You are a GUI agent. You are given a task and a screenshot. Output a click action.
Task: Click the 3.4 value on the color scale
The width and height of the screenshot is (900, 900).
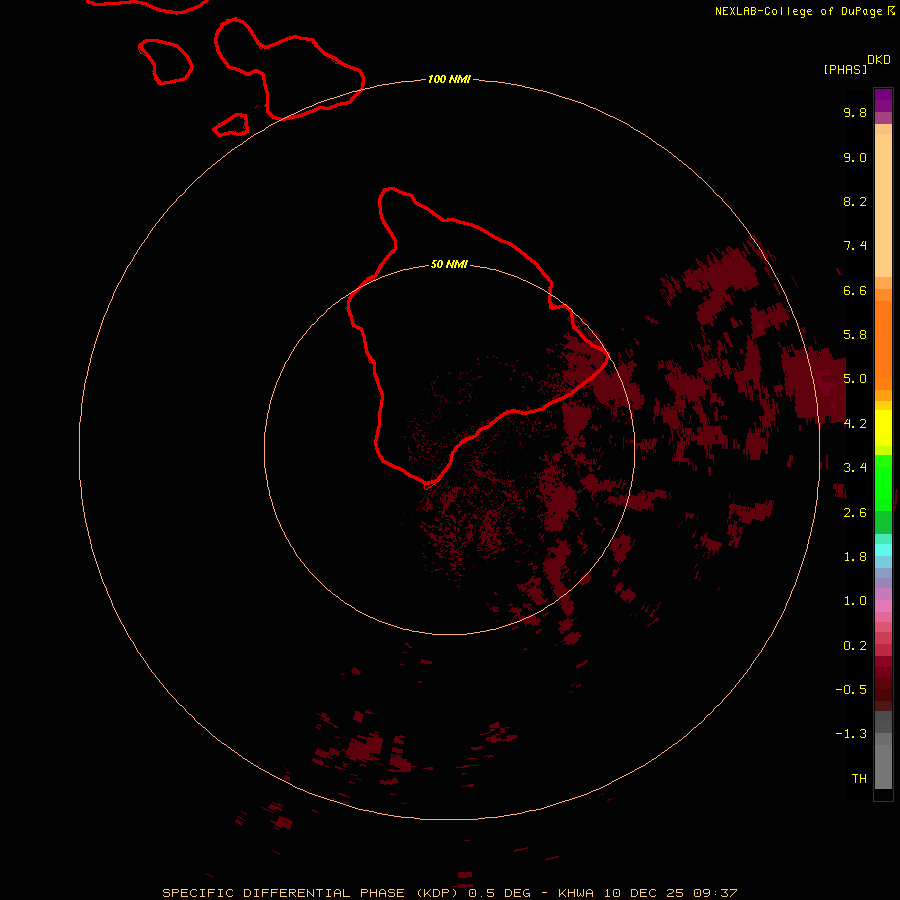click(x=855, y=468)
